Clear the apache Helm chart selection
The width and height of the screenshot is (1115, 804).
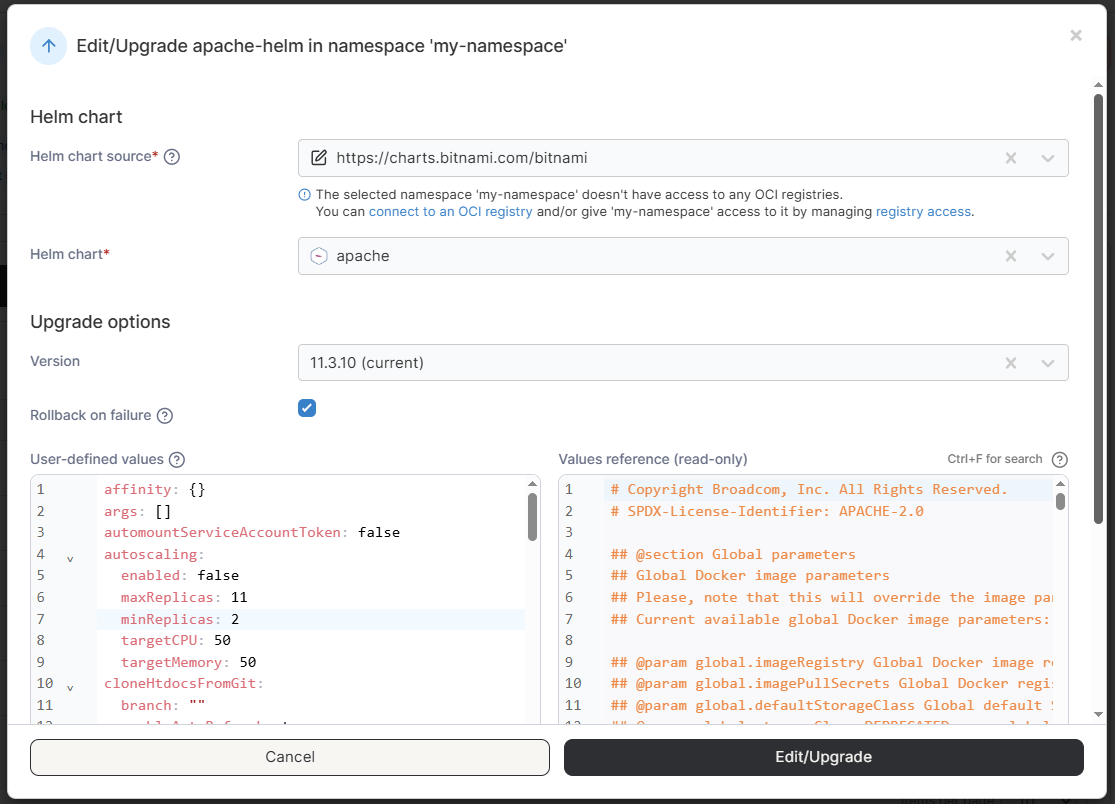(1011, 256)
